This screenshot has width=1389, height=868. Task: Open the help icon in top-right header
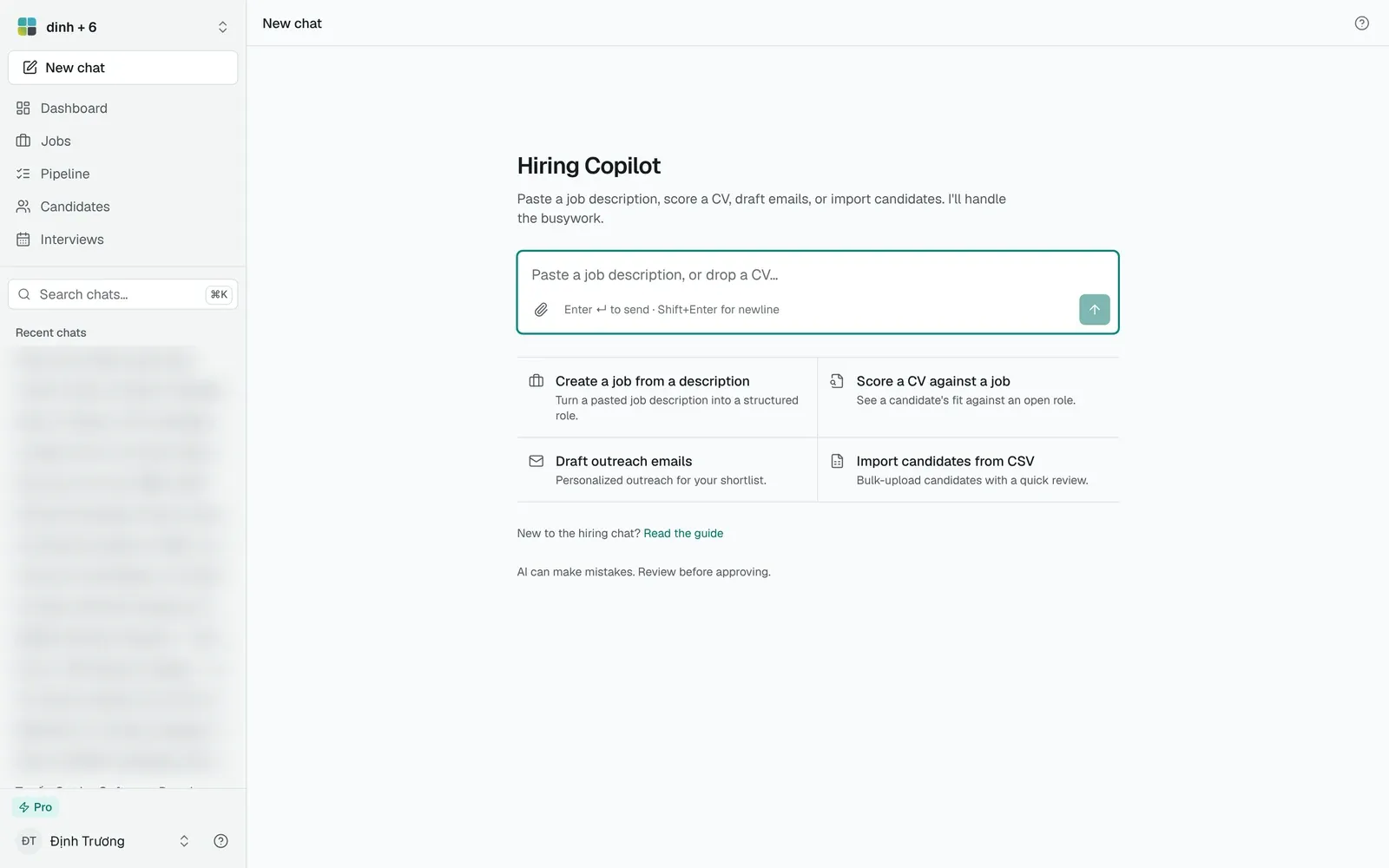[1361, 23]
